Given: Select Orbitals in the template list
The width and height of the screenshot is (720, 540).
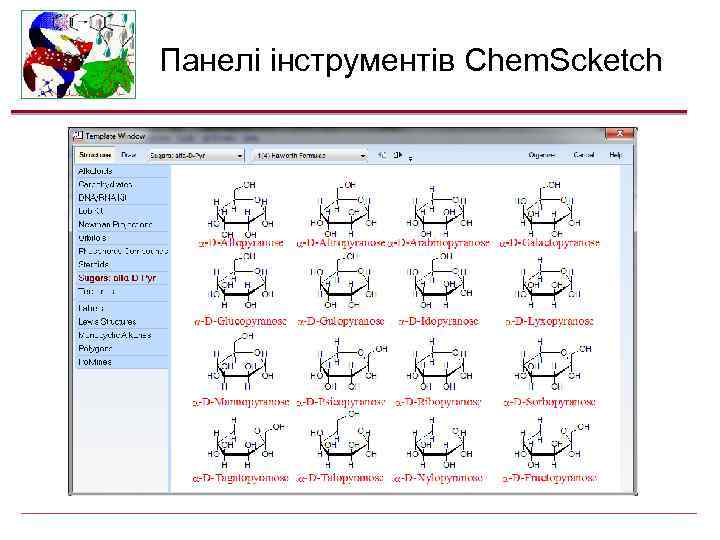Looking at the screenshot, I should click(122, 238).
